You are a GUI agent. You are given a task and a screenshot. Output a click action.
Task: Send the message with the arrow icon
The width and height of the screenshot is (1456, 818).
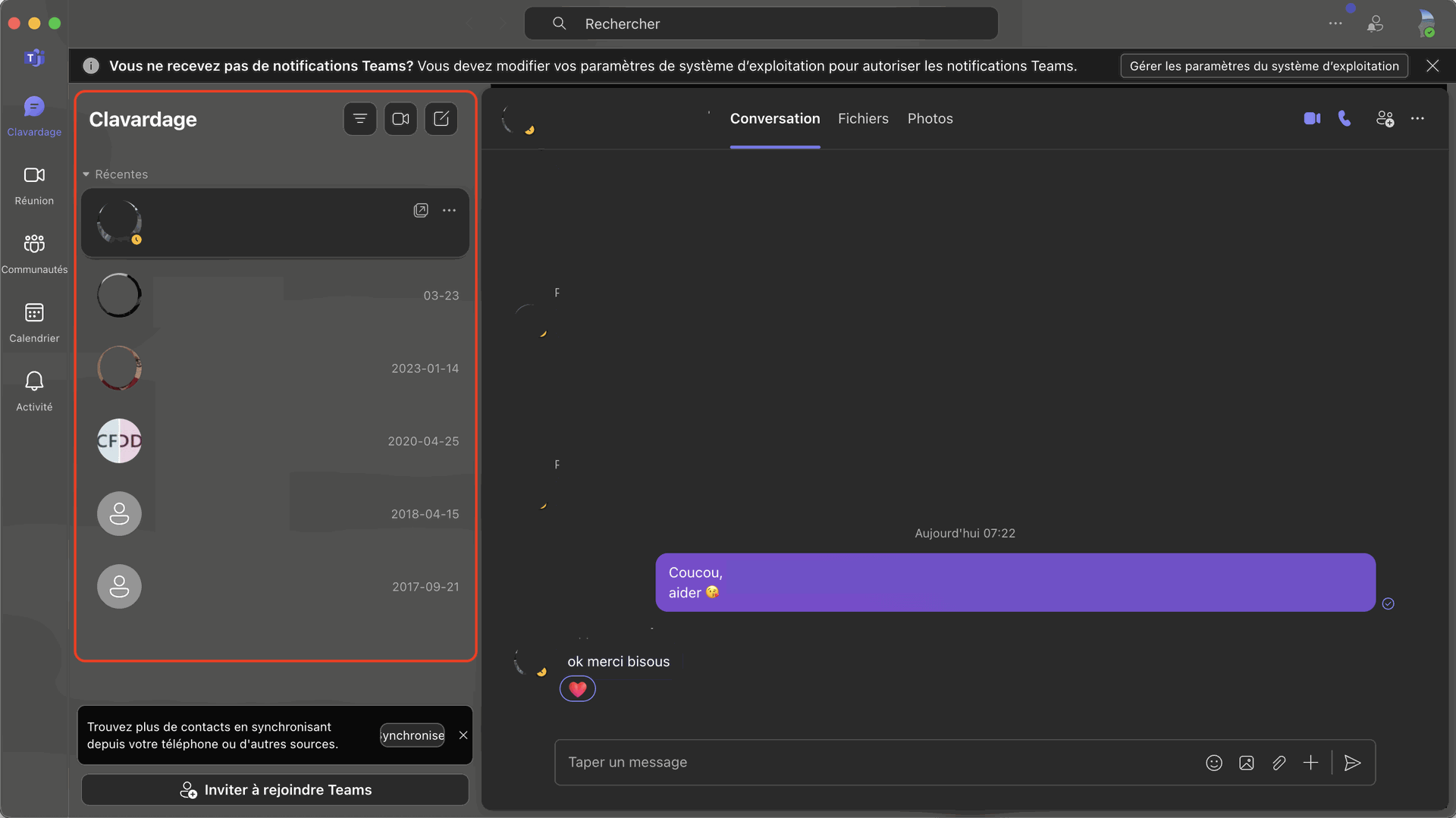1352,763
